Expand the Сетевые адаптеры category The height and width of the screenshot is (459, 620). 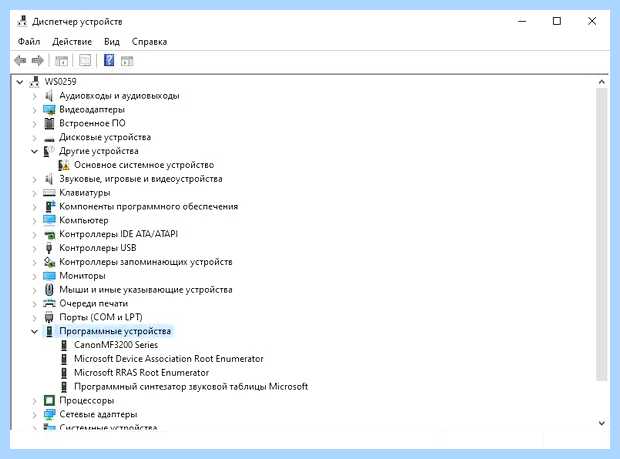34,415
